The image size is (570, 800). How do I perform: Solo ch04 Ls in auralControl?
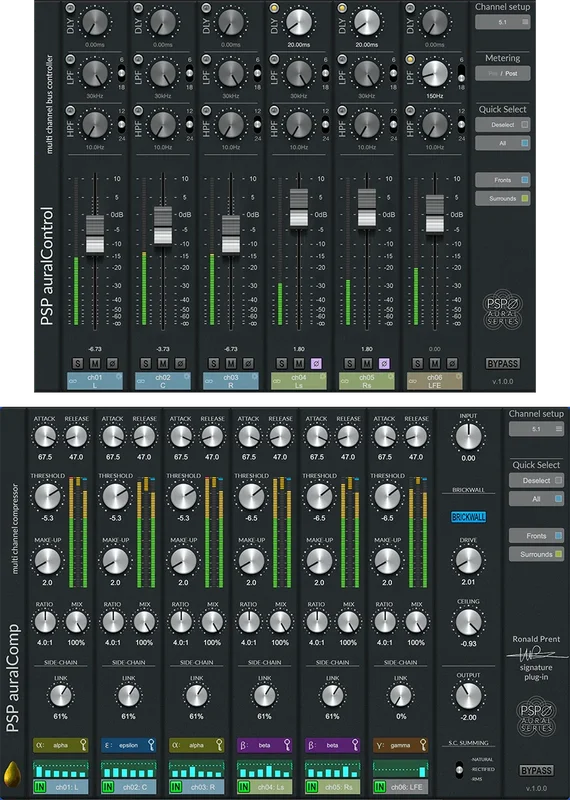pyautogui.click(x=282, y=363)
